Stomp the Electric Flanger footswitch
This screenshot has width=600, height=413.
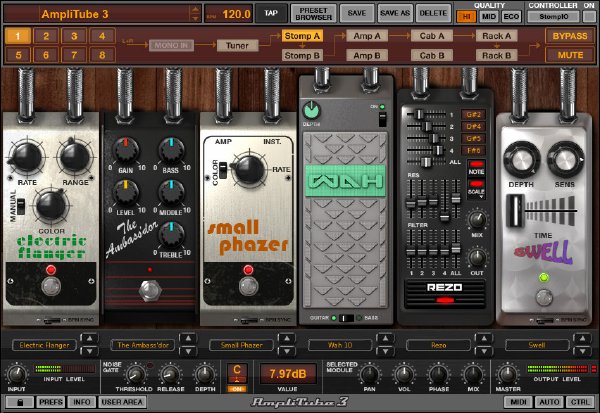[51, 286]
